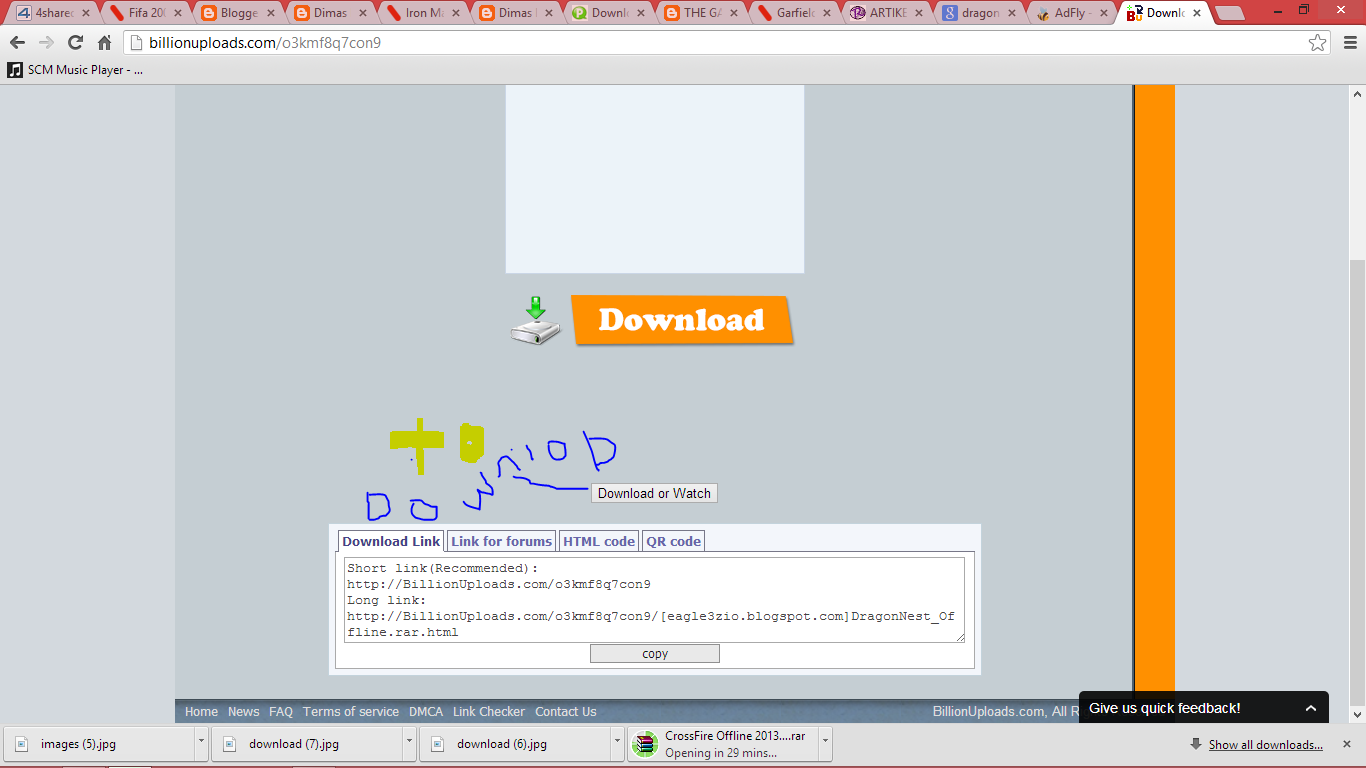Click the copy button
This screenshot has width=1366, height=768.
tap(655, 654)
